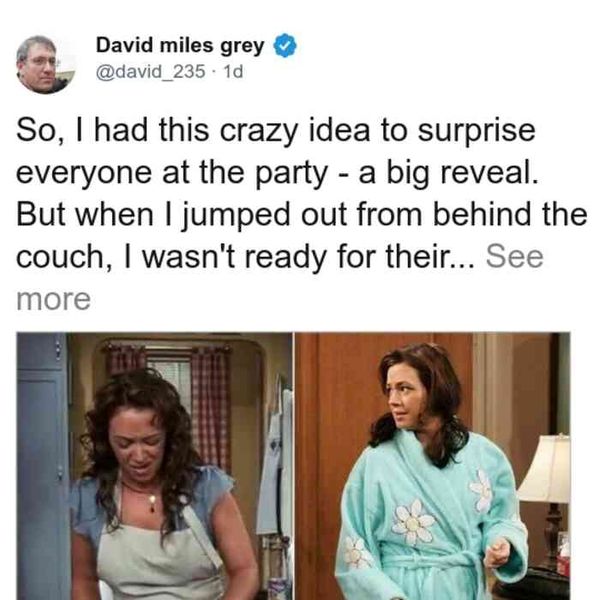This screenshot has width=600, height=600.
Task: Open the David miles grey display name
Action: pyautogui.click(x=180, y=45)
